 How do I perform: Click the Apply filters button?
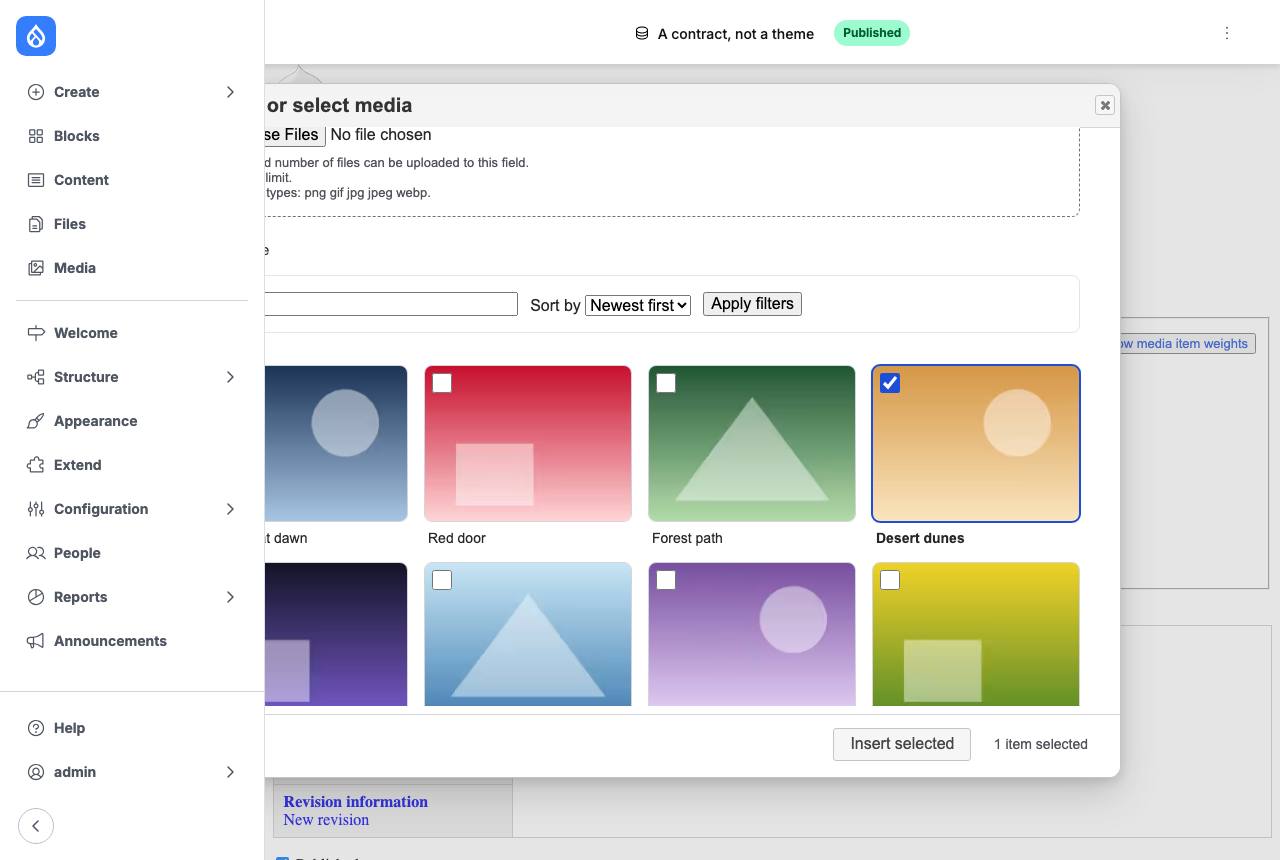752,304
